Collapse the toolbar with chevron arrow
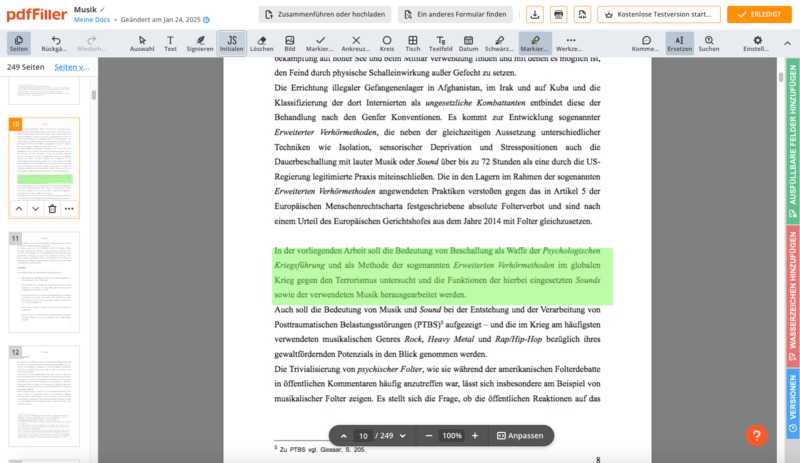The width and height of the screenshot is (800, 463). pos(785,43)
